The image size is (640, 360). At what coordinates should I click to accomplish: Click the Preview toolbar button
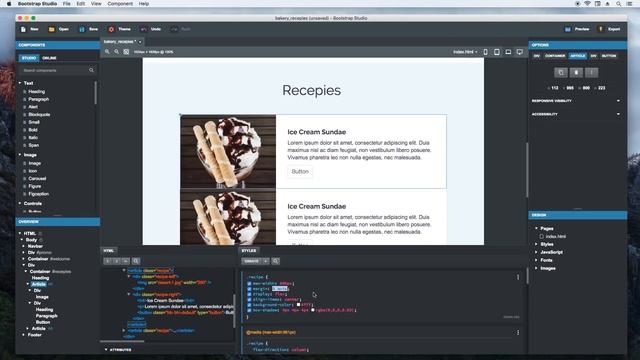[x=577, y=29]
